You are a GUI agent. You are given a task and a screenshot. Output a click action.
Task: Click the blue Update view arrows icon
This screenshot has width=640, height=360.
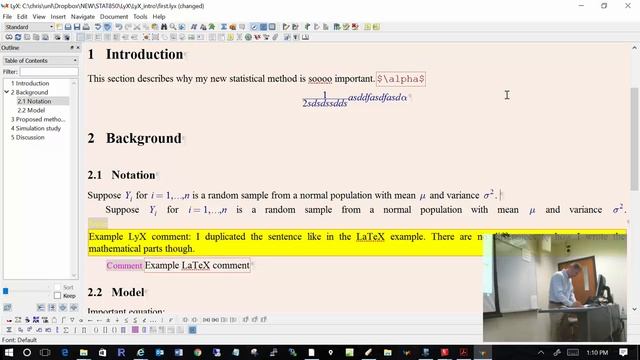pyautogui.click(x=18, y=37)
